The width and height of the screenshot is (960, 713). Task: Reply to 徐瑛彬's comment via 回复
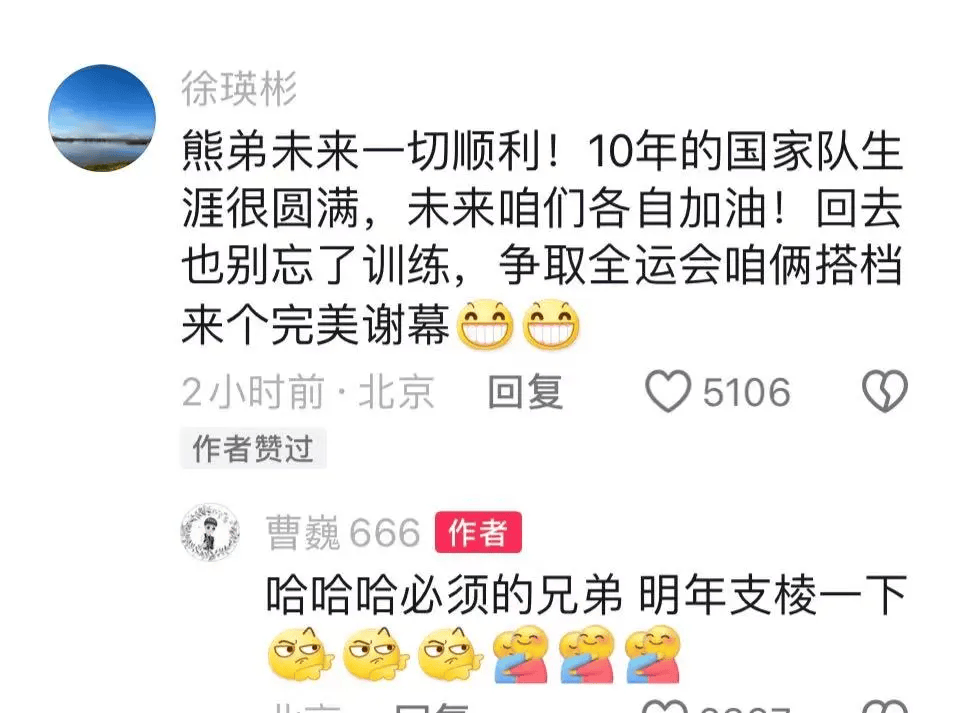click(x=525, y=392)
